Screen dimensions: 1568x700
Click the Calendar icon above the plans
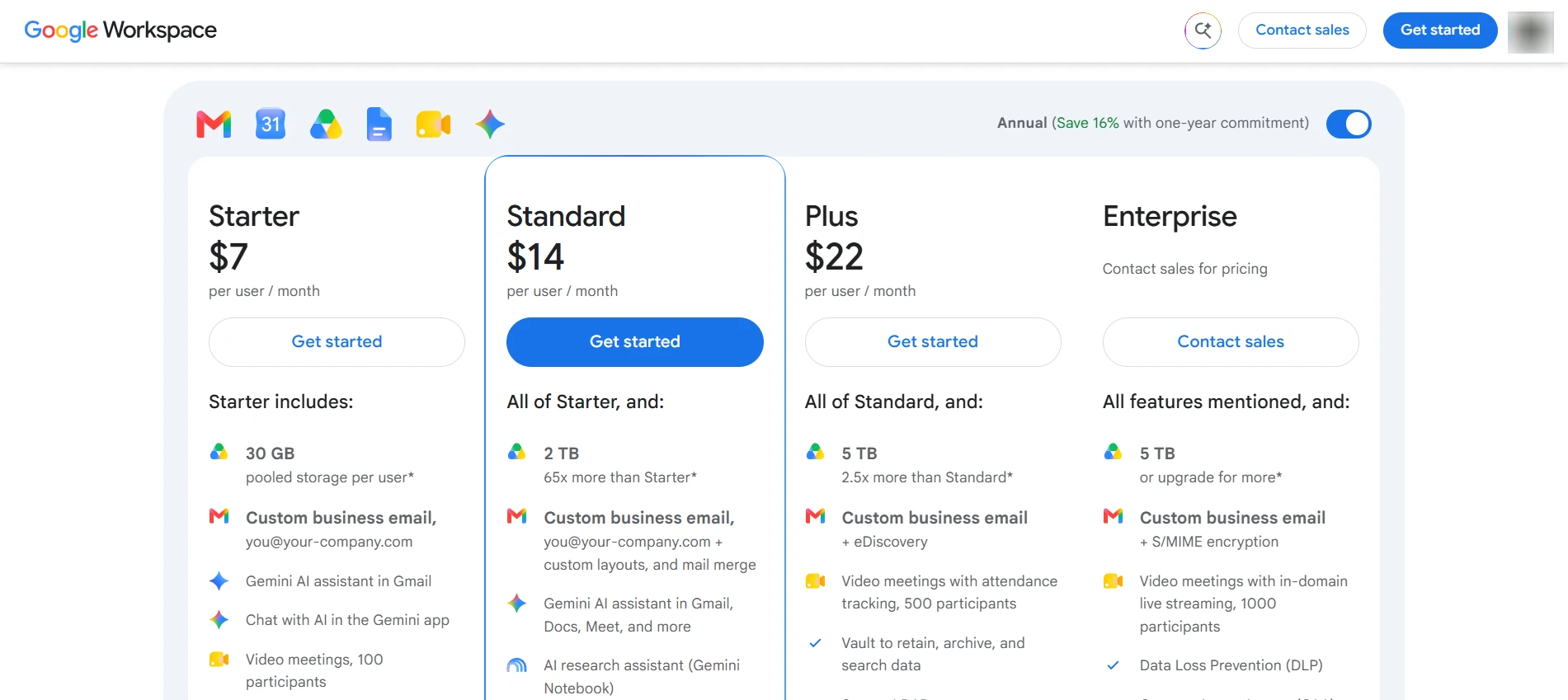271,124
